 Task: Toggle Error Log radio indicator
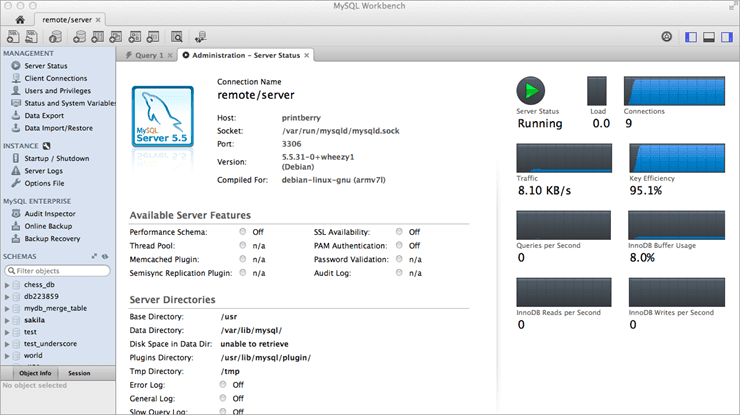click(223, 384)
